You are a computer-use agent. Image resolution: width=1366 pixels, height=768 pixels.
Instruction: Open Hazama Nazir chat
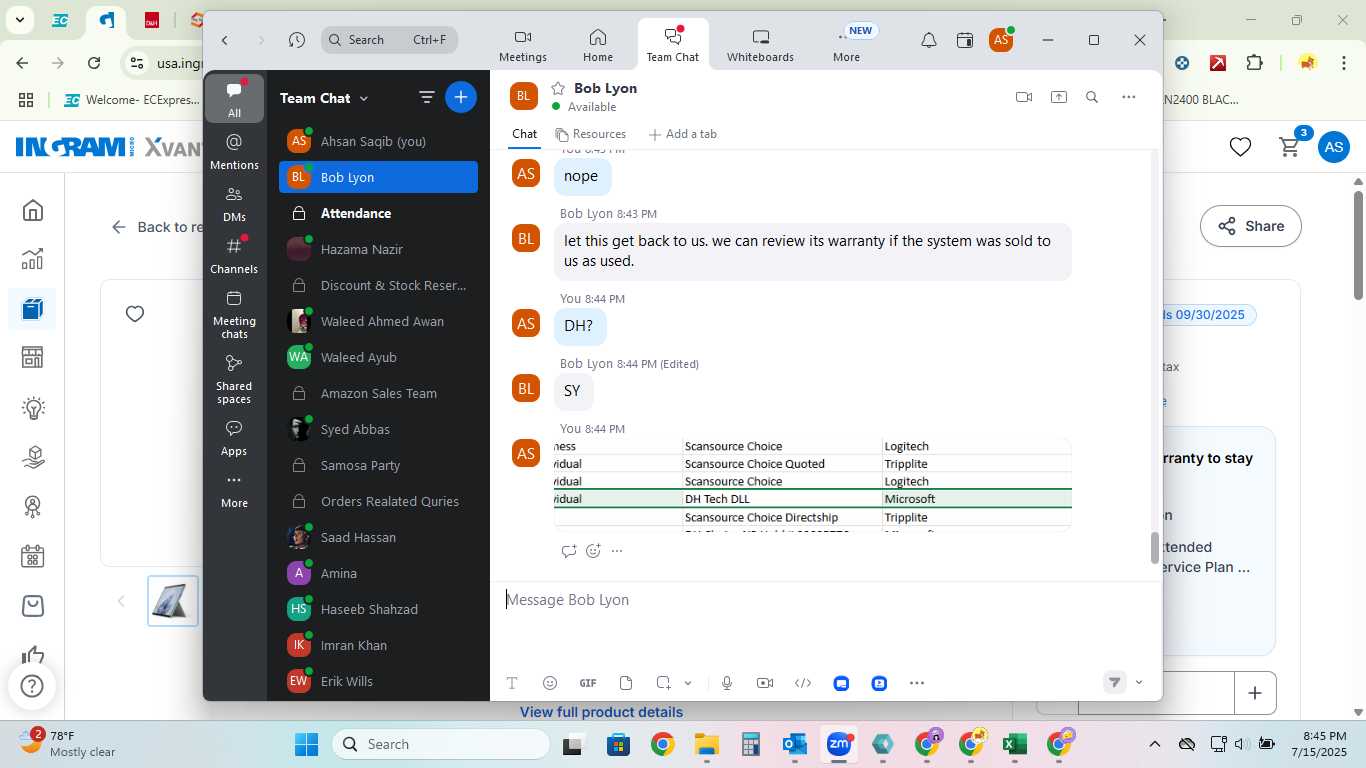click(x=378, y=249)
